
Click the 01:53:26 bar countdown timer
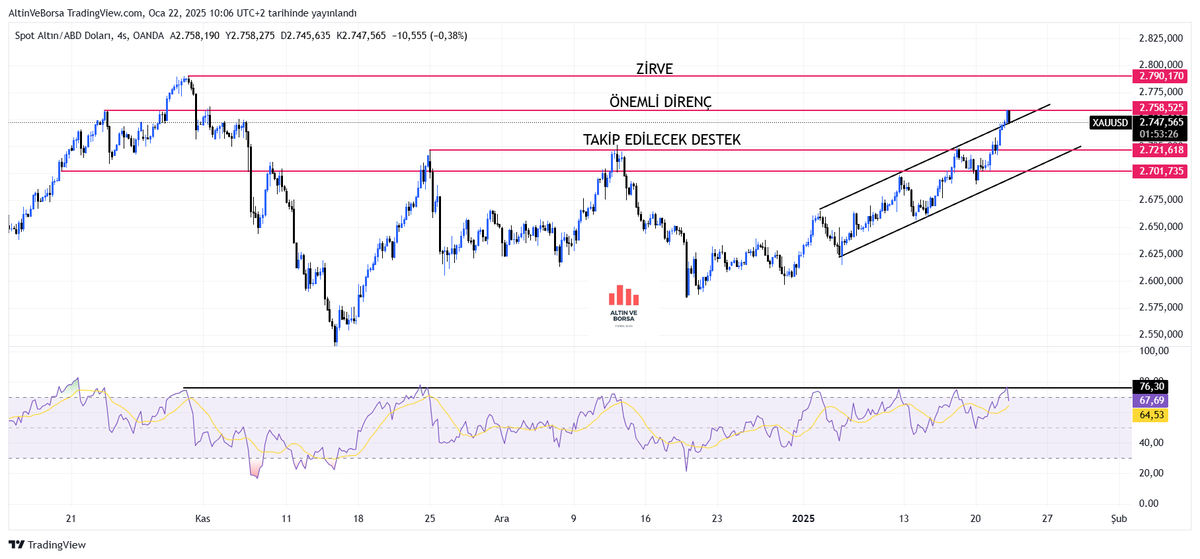pos(1157,134)
